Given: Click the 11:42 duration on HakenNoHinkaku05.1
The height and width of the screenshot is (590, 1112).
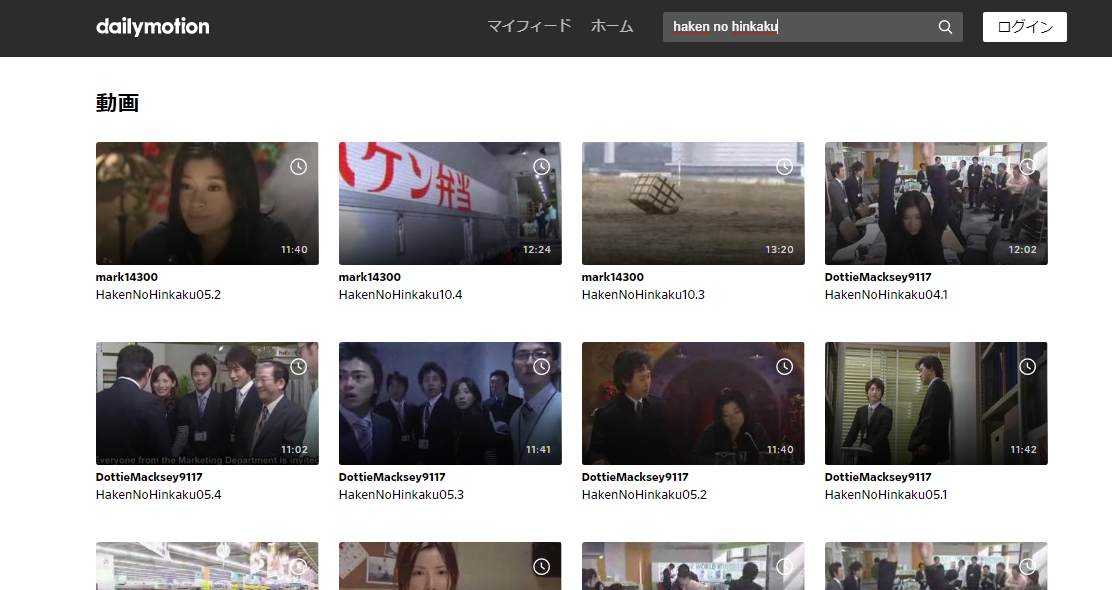Looking at the screenshot, I should pos(1023,450).
